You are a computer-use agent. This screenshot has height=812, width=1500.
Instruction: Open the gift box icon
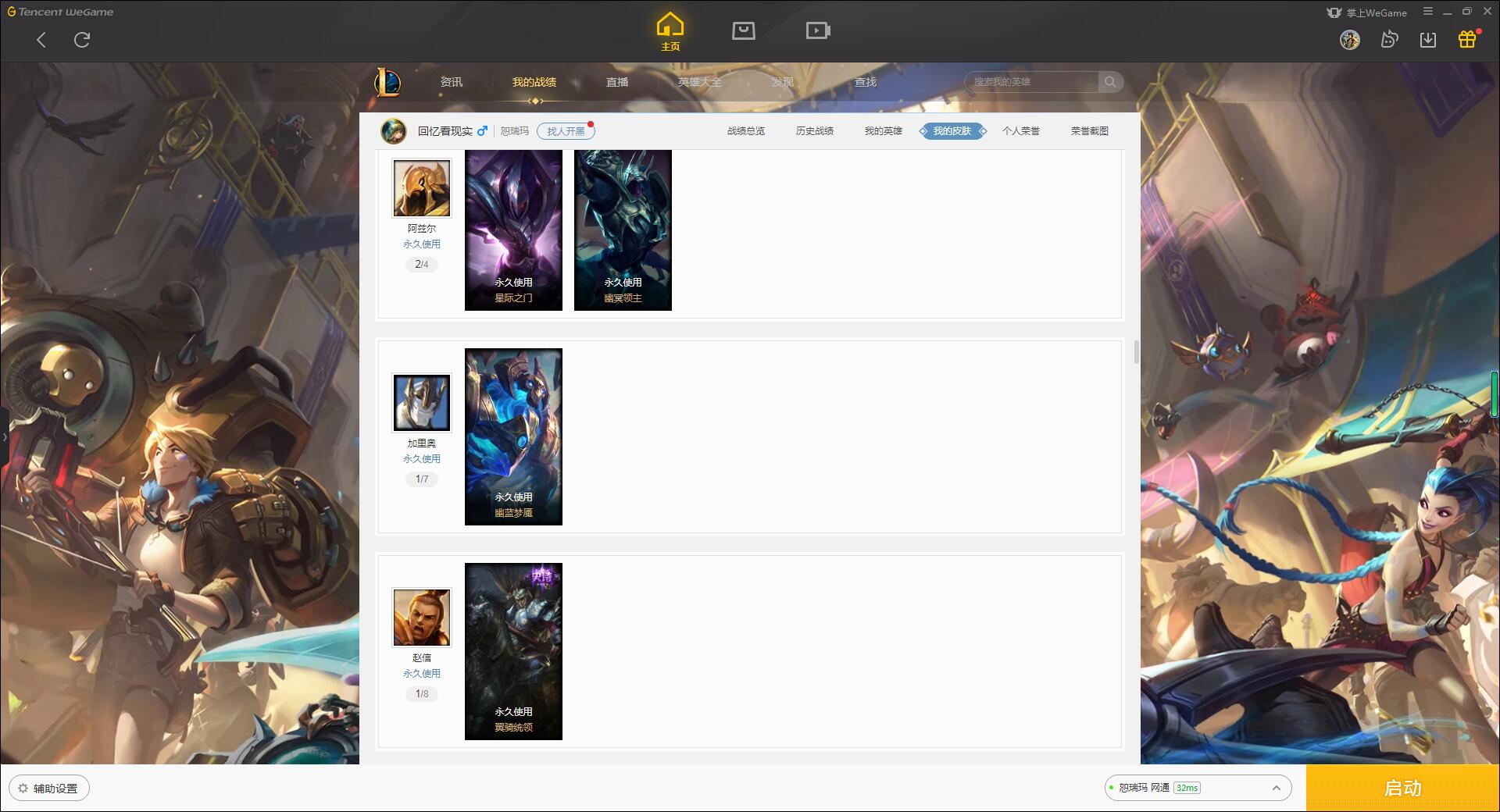(x=1468, y=39)
